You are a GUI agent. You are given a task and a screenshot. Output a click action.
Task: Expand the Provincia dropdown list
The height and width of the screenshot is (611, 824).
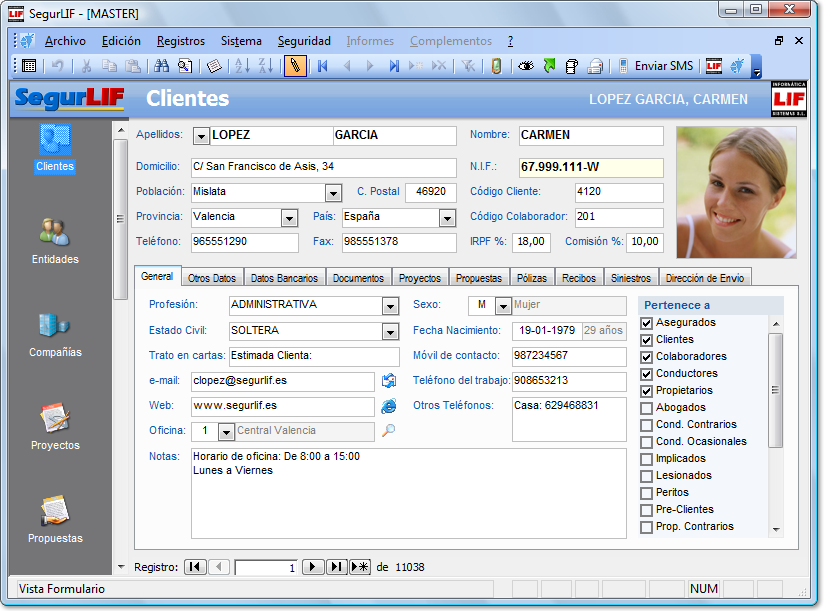tap(289, 218)
